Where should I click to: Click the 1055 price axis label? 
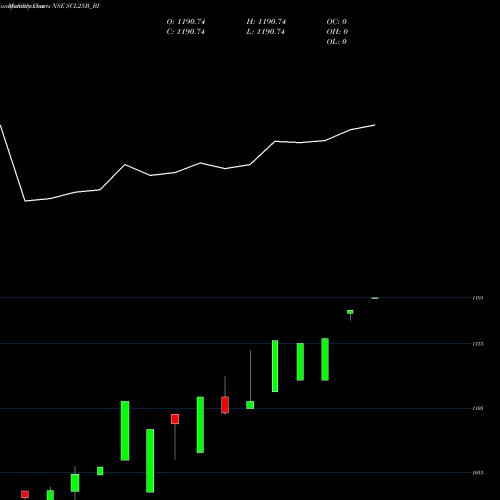(x=478, y=473)
